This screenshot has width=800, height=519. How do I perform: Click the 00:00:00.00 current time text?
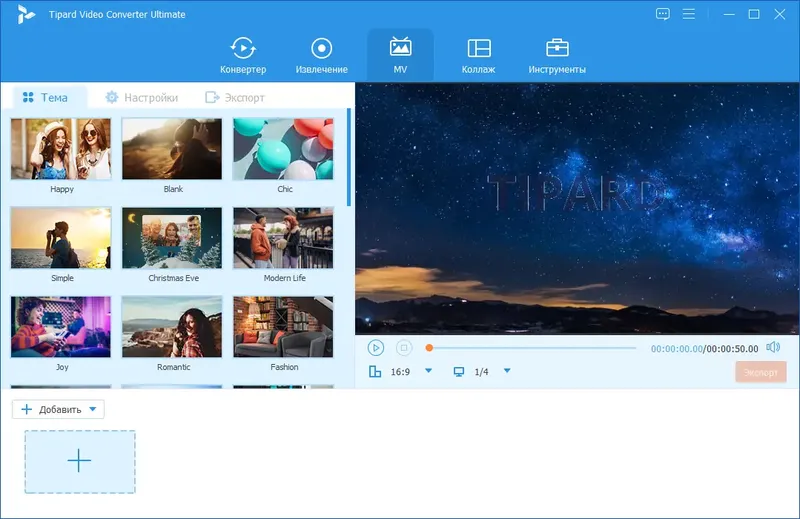coord(677,349)
